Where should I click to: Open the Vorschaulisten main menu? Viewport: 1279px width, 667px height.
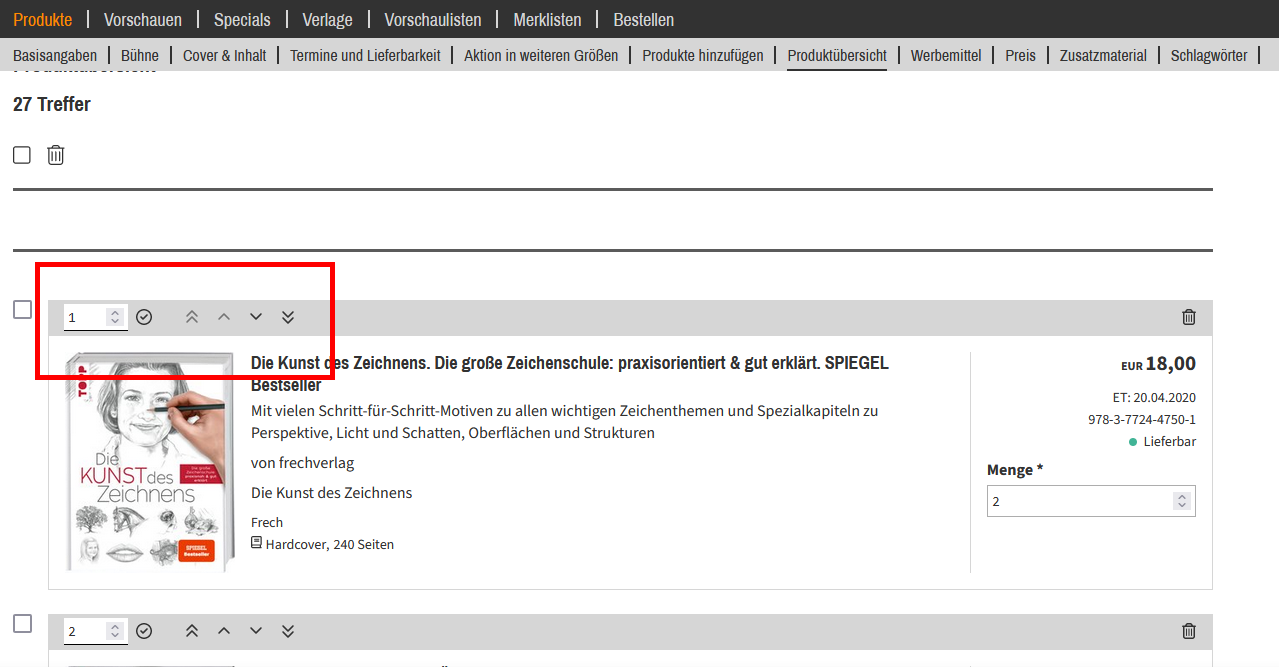[433, 20]
